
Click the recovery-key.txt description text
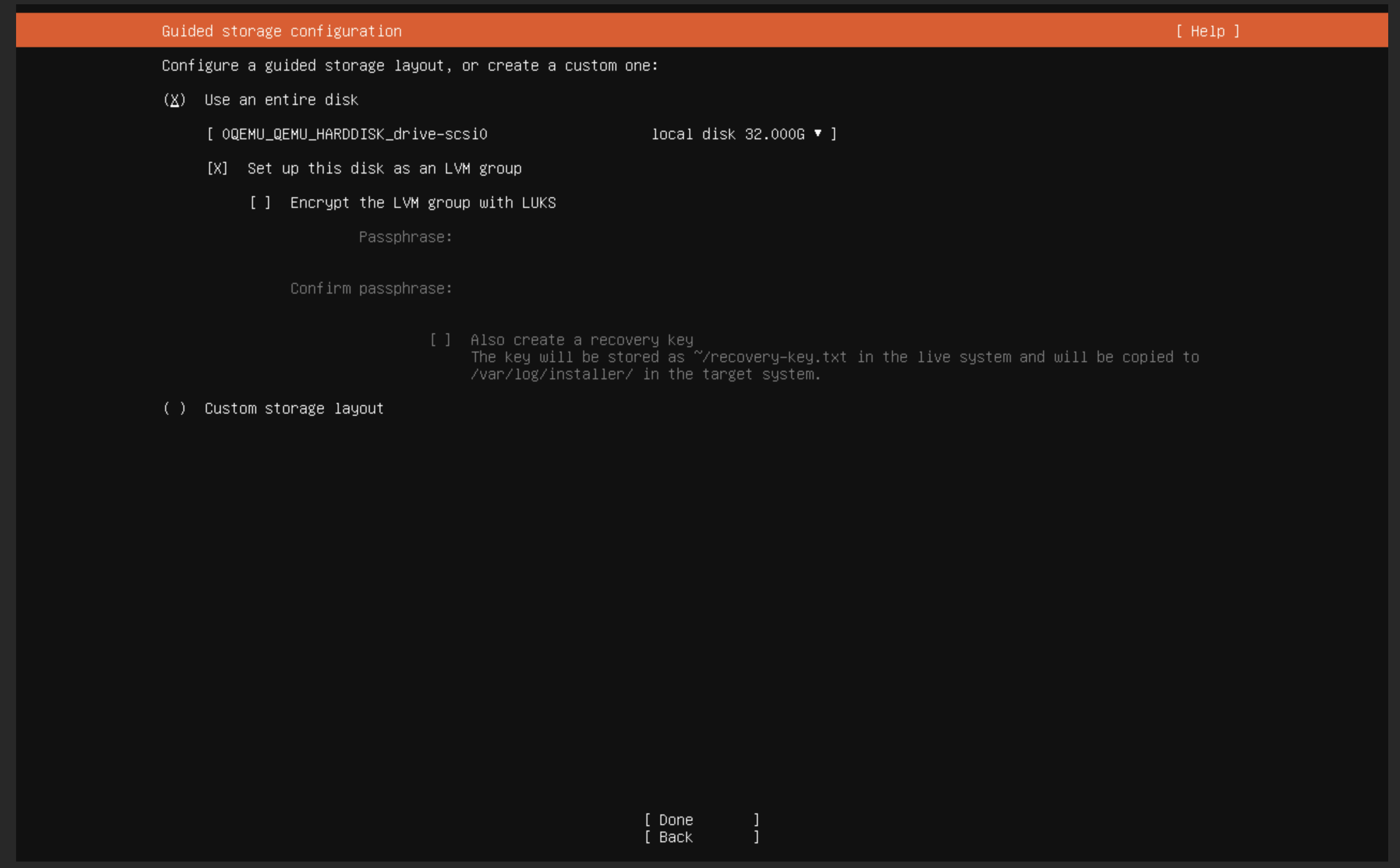tap(835, 357)
